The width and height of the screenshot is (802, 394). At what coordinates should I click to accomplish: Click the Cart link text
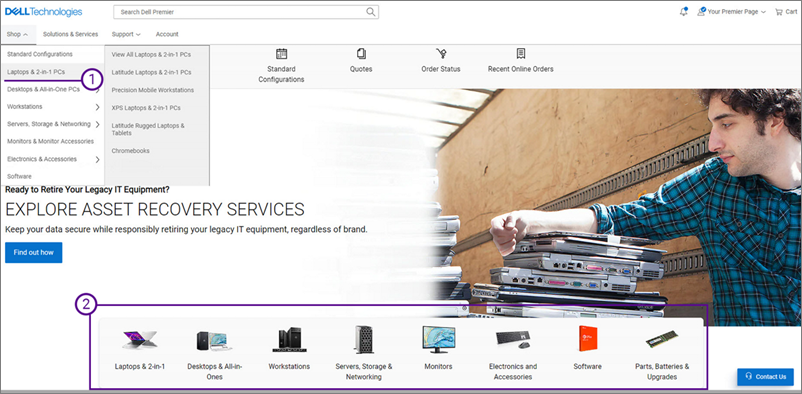pos(791,12)
